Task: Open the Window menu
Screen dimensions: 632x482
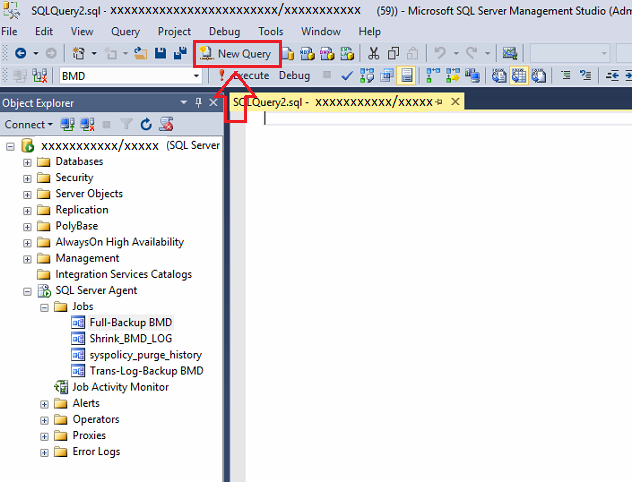Action: [321, 31]
